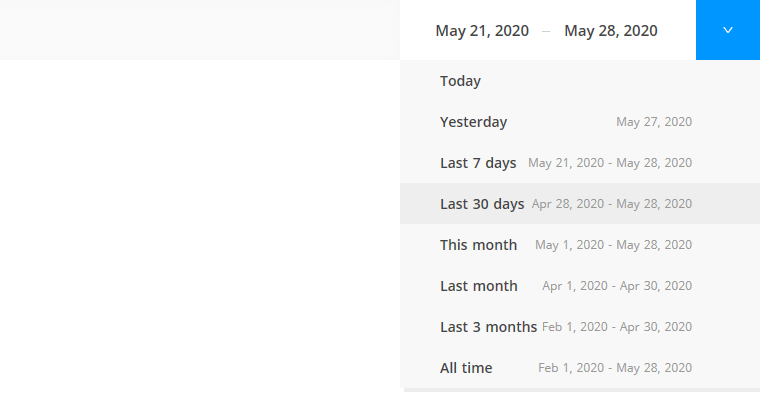Image resolution: width=760 pixels, height=399 pixels.
Task: Click the Feb 1, 2020 - May 28, 2020 text
Action: click(x=615, y=368)
